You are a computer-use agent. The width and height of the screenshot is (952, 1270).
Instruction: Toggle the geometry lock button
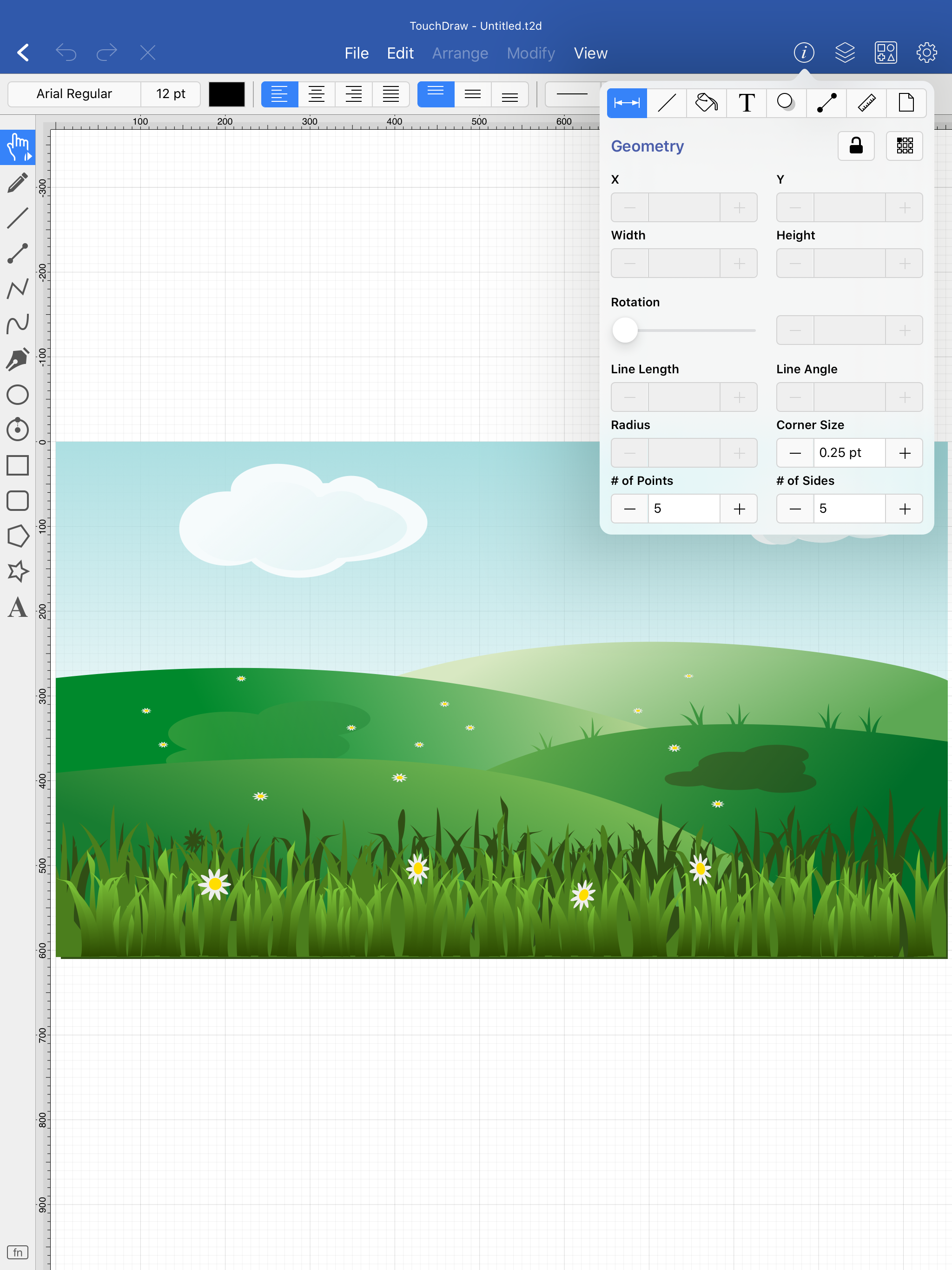855,146
